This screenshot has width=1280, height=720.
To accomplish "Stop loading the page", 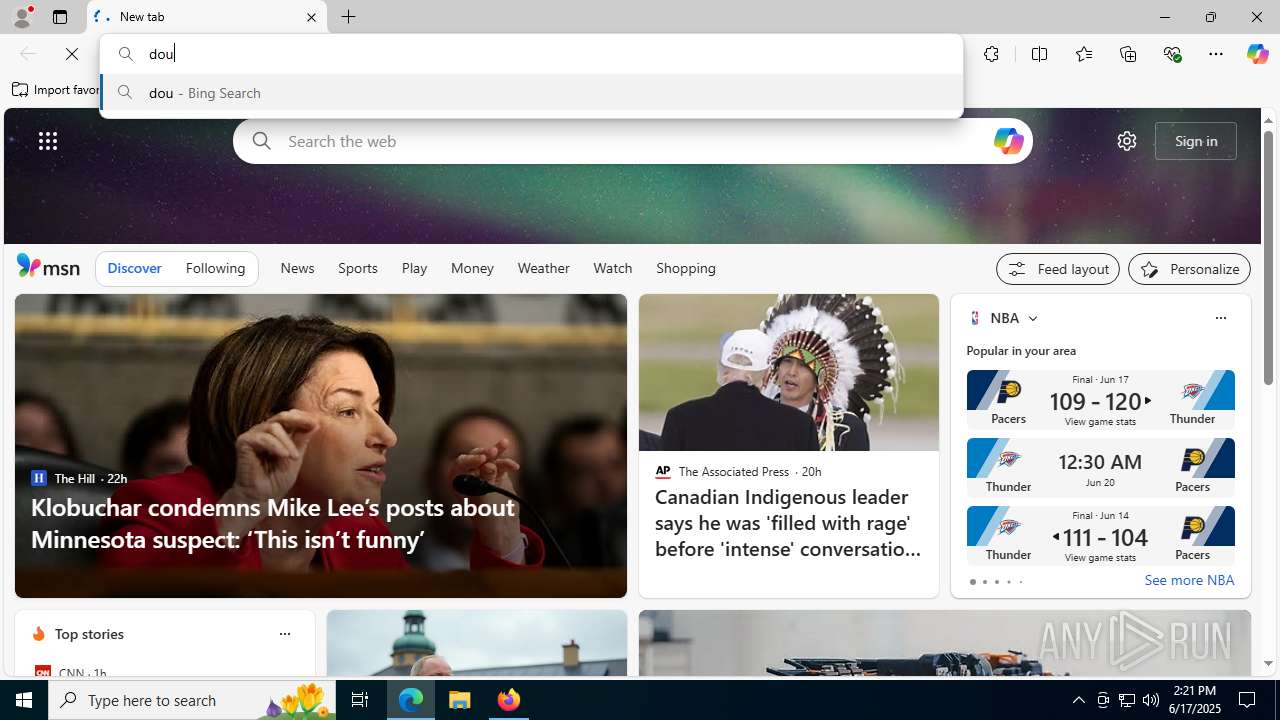I will coord(72,54).
